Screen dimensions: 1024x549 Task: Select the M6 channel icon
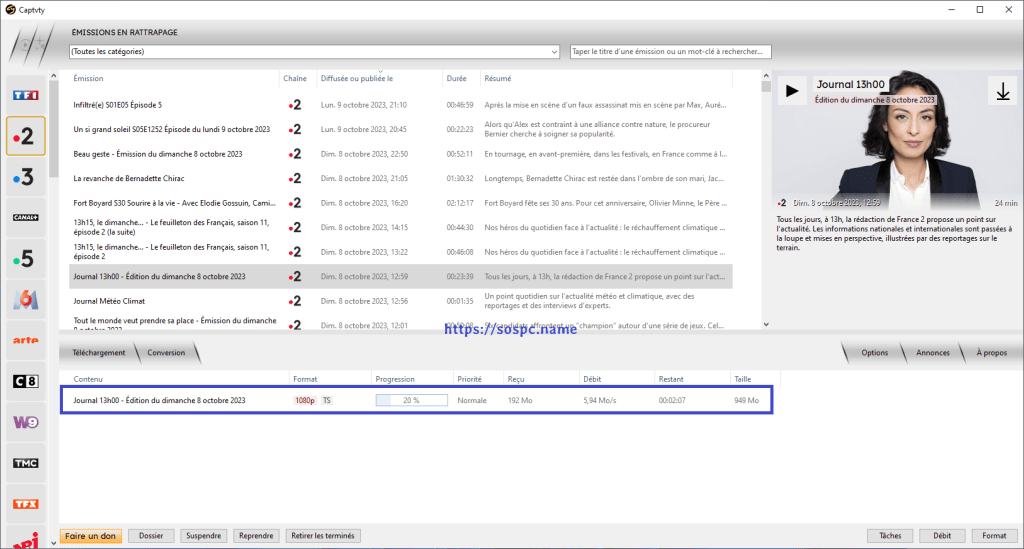tap(26, 300)
